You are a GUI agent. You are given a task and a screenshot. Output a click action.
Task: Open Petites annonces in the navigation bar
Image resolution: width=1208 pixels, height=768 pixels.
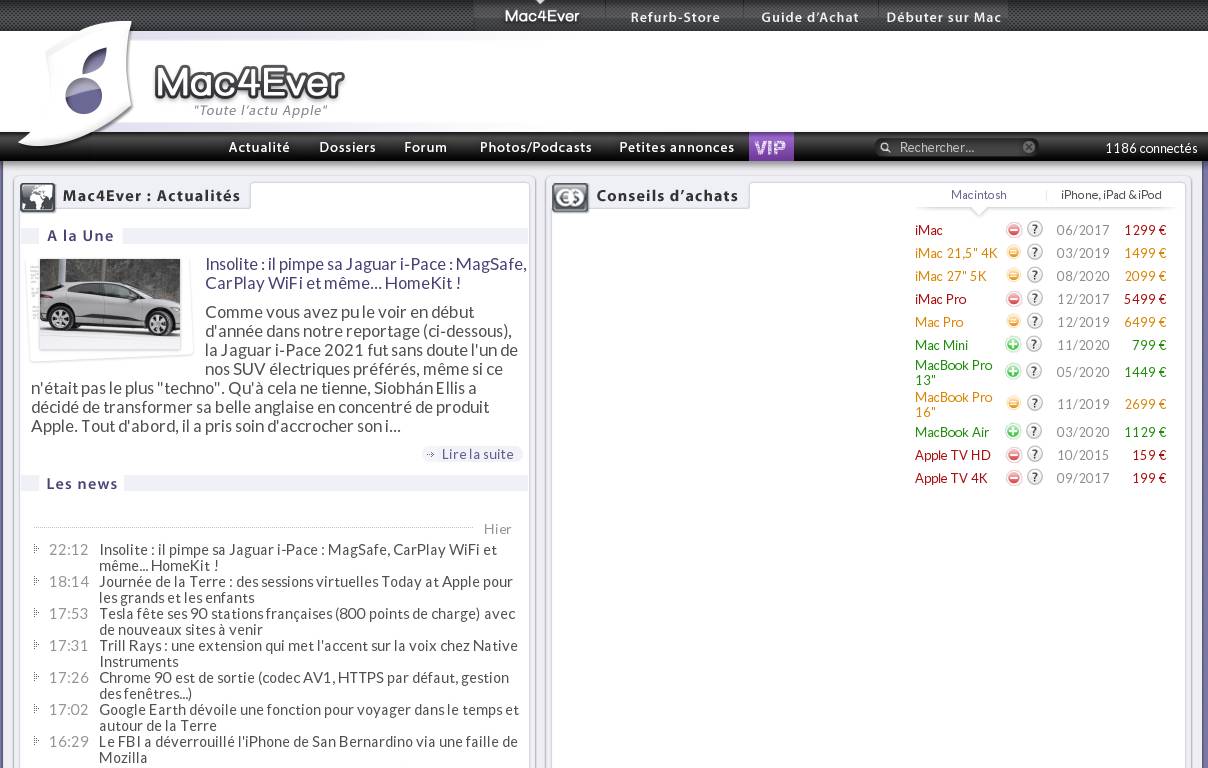[x=676, y=148]
